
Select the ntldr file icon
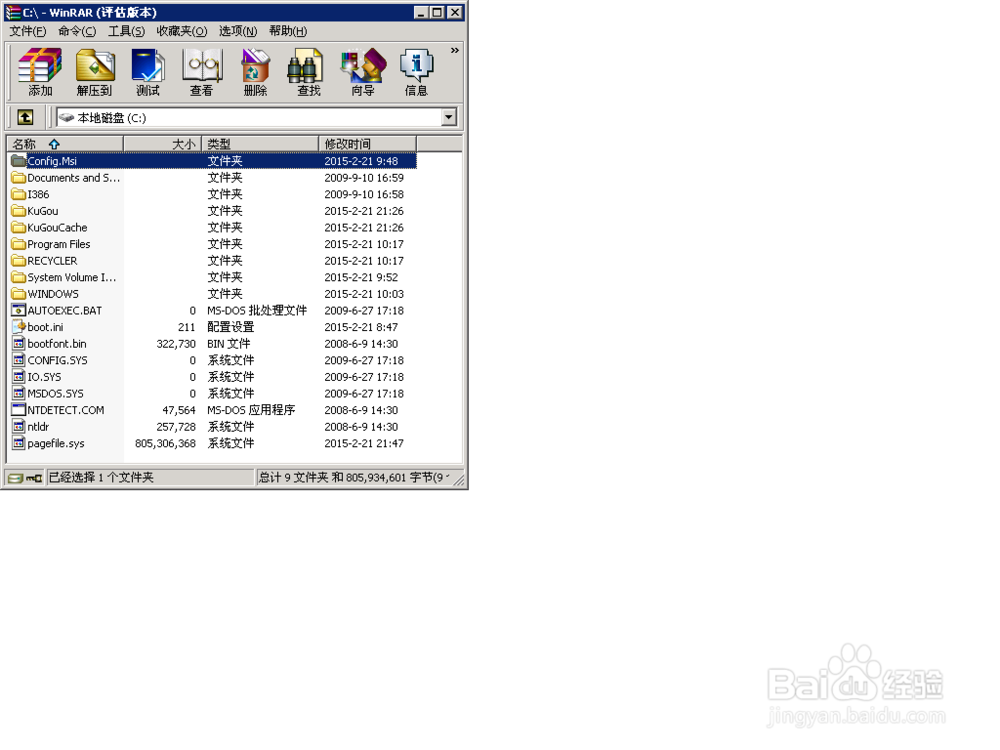click(18, 426)
